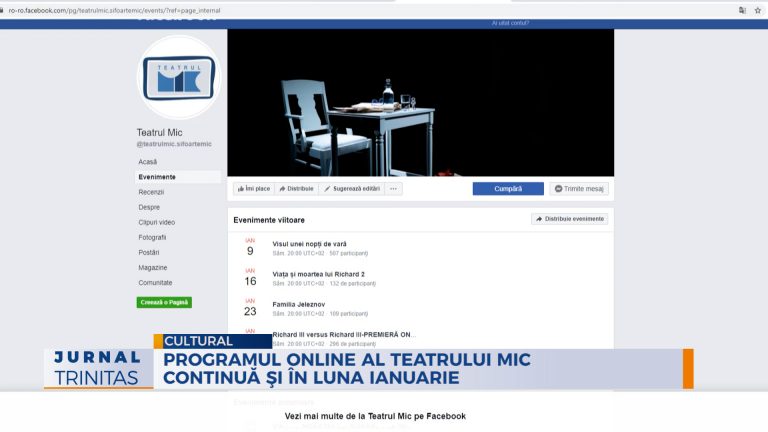This screenshot has height=432, width=768.
Task: Open event Viața și moartea lui Richard 2
Action: click(318, 274)
